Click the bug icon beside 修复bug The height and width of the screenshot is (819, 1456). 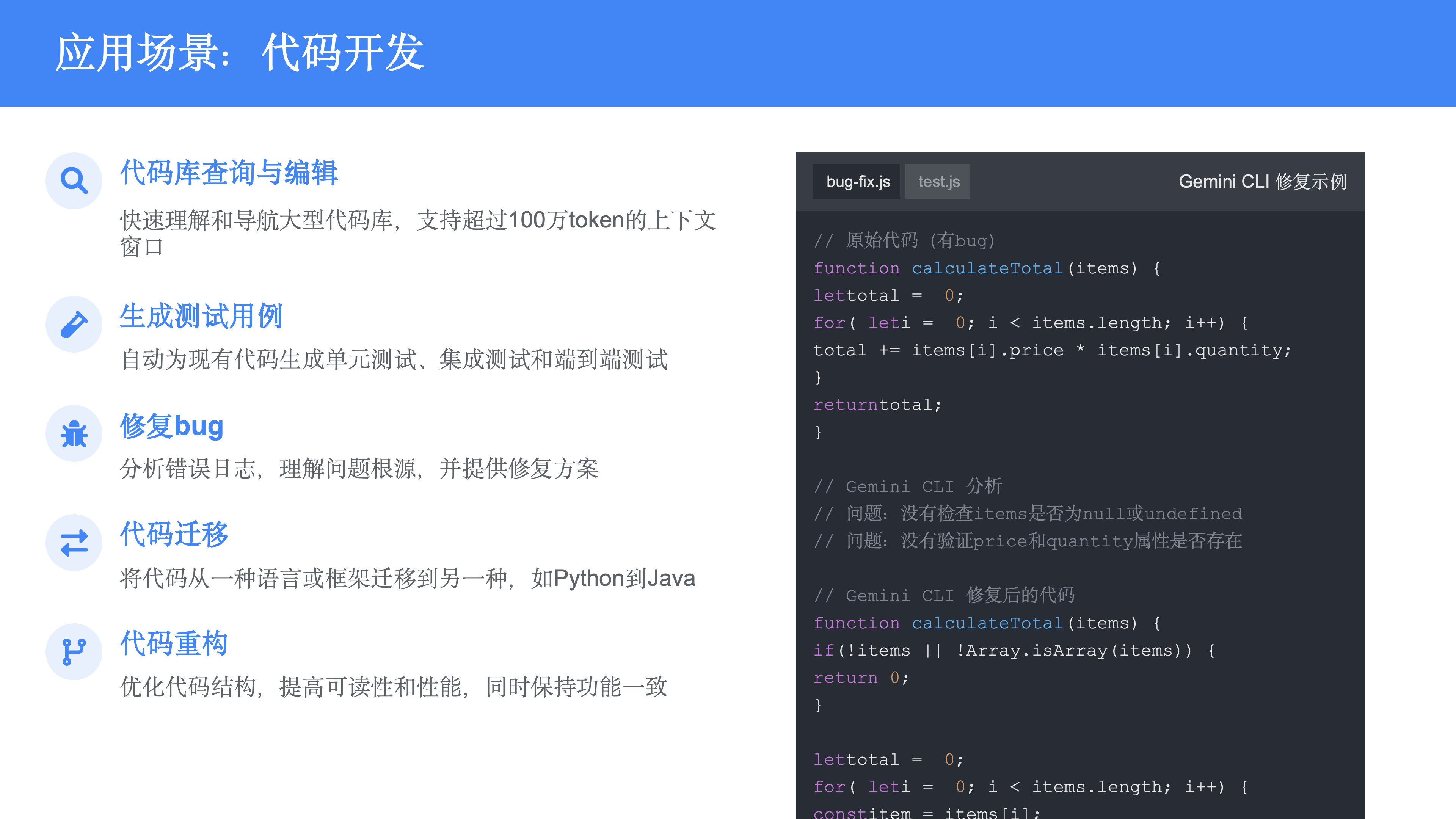click(74, 433)
